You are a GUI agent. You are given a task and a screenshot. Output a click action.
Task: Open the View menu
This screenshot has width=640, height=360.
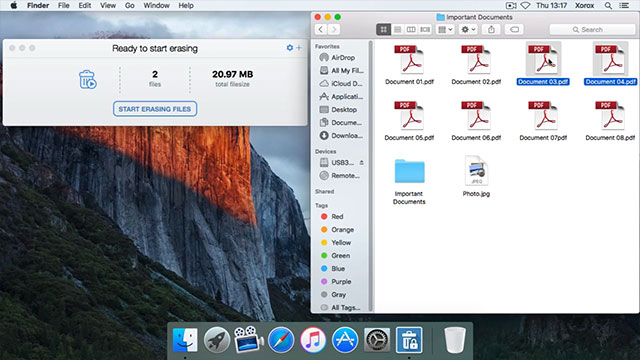click(x=108, y=5)
